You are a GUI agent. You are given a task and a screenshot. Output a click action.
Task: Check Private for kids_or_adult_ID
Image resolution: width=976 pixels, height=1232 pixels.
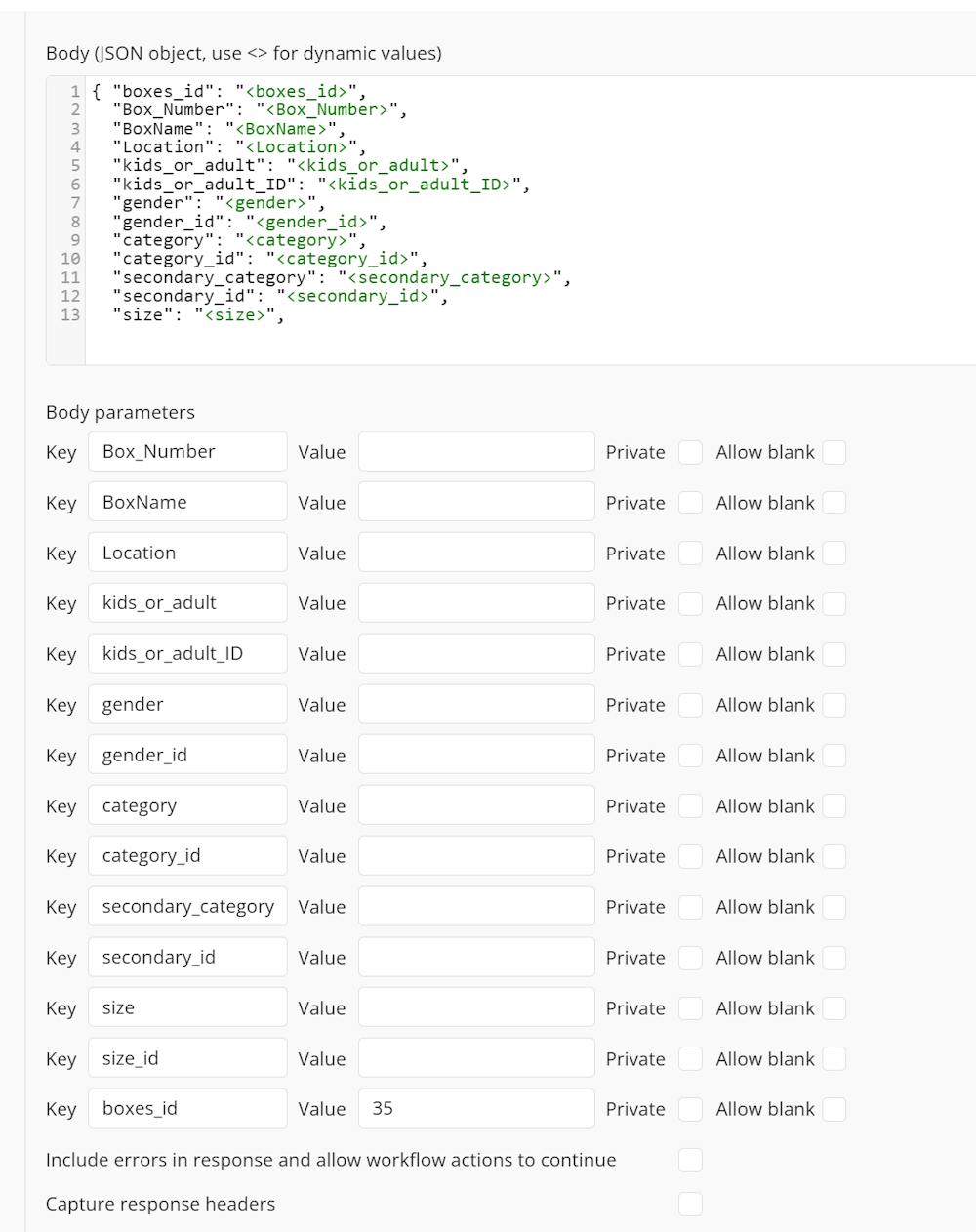(690, 654)
